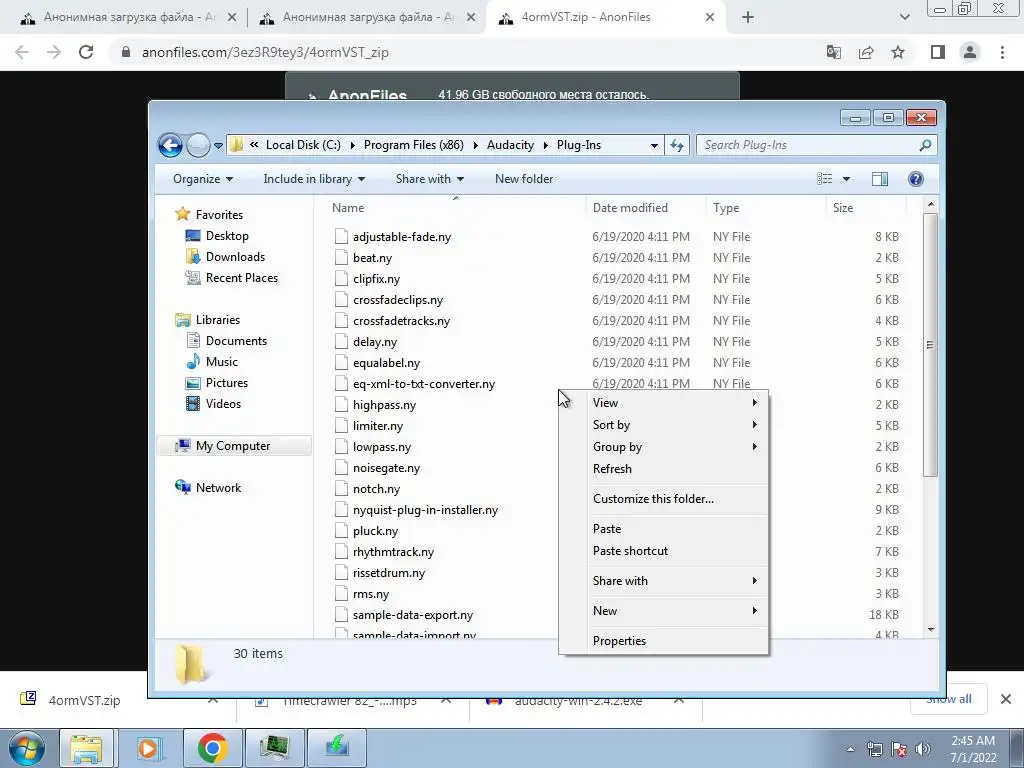The height and width of the screenshot is (768, 1024).
Task: Open a new Chrome tab with plus
Action: pos(748,18)
